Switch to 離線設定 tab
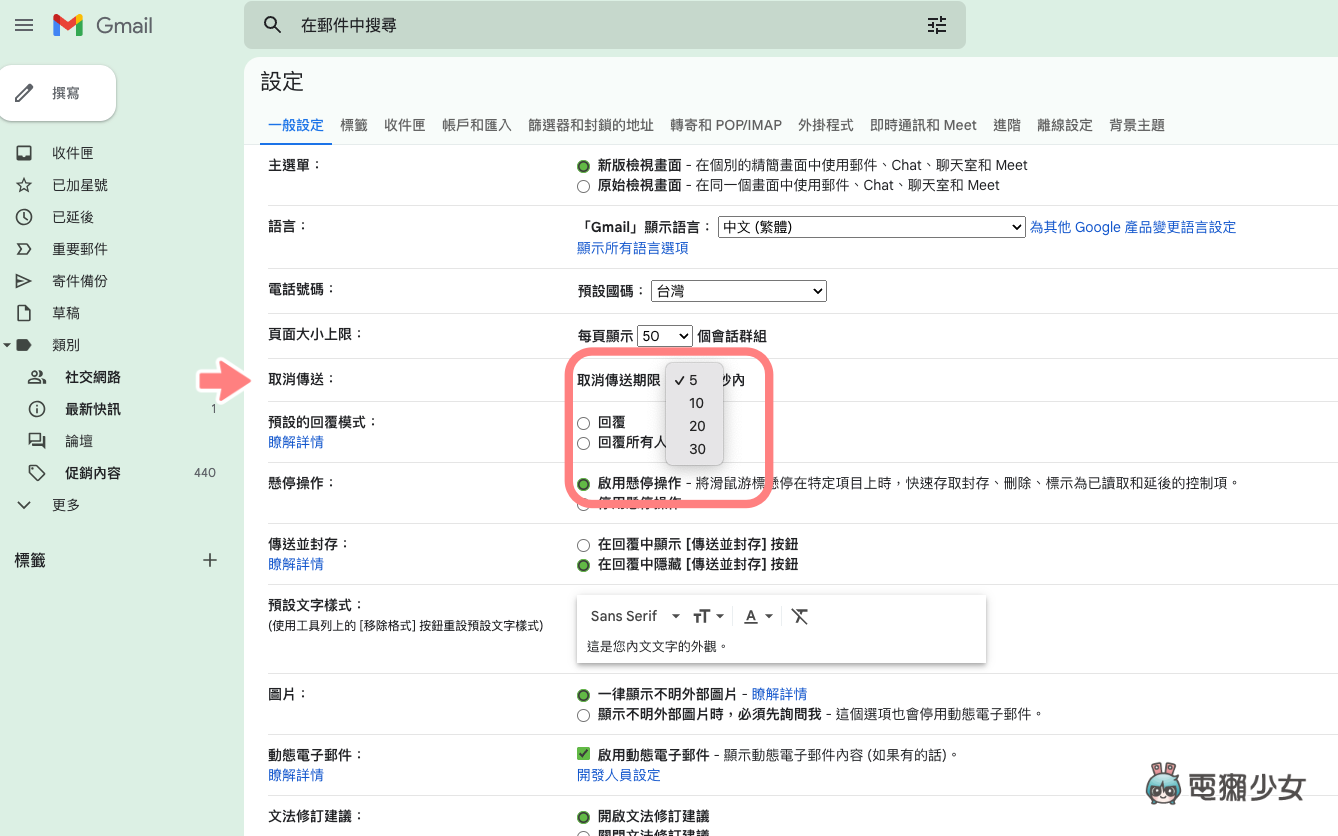This screenshot has width=1338, height=836. click(x=1065, y=125)
